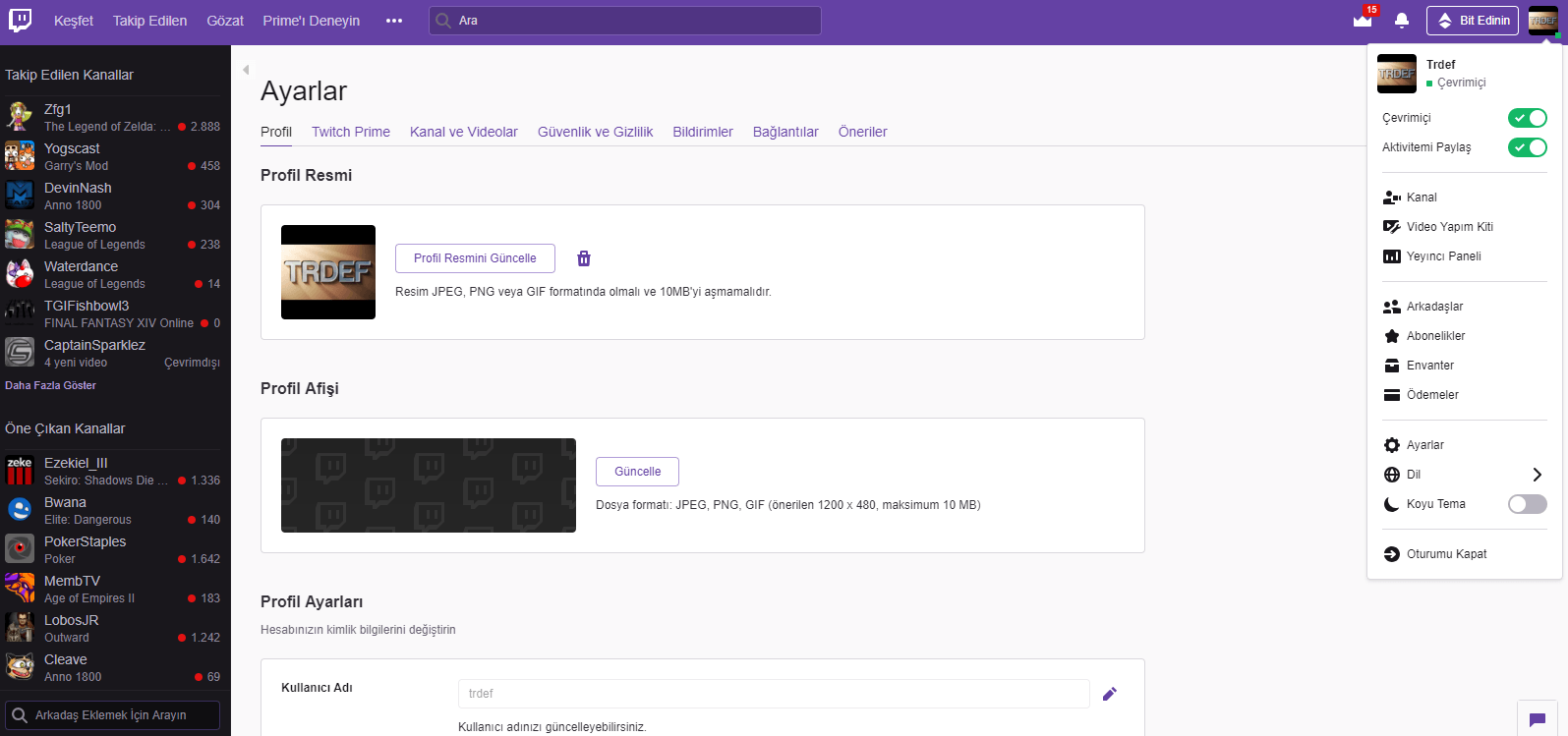Click the Oturumu Kapat logout icon

click(x=1392, y=554)
